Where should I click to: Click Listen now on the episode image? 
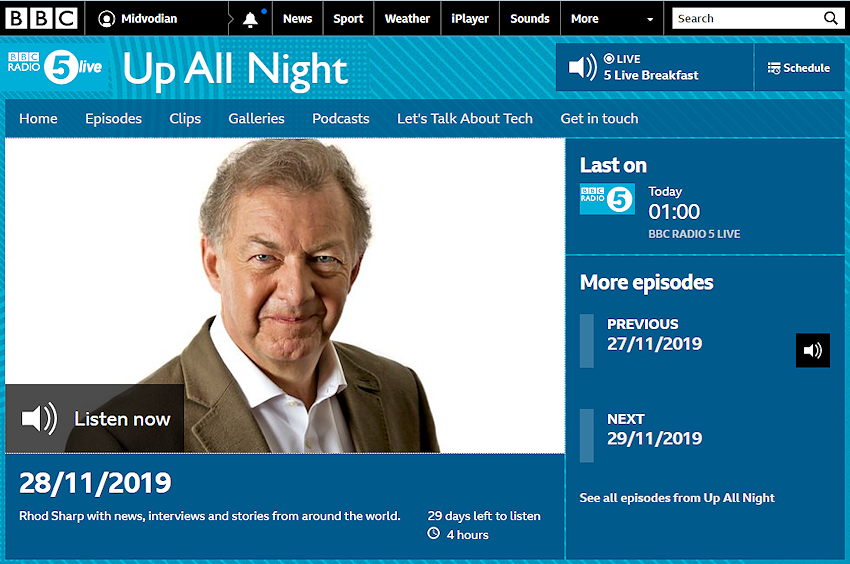pyautogui.click(x=95, y=419)
